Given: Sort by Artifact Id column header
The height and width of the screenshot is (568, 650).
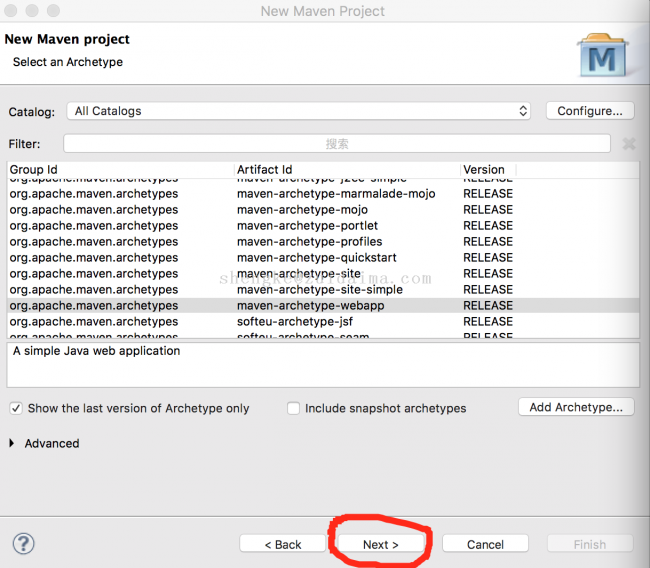Looking at the screenshot, I should pyautogui.click(x=345, y=170).
